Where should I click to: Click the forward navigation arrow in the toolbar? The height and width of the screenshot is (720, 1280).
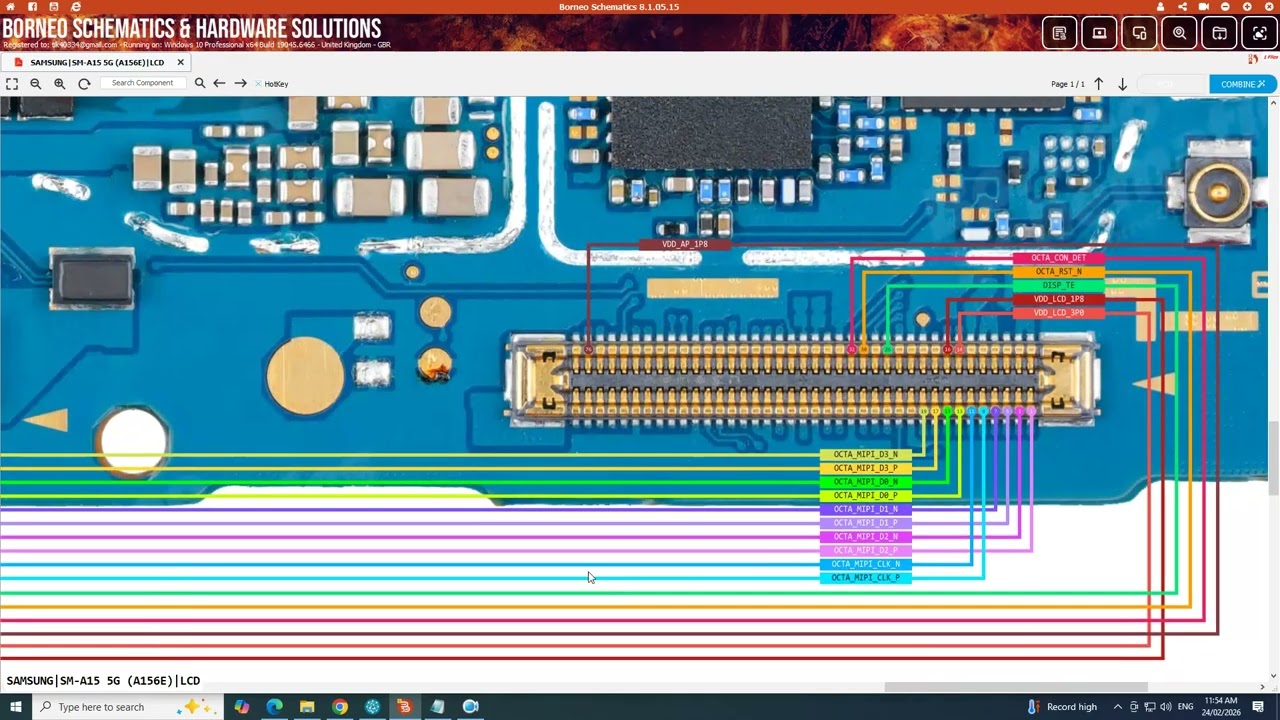tap(240, 83)
